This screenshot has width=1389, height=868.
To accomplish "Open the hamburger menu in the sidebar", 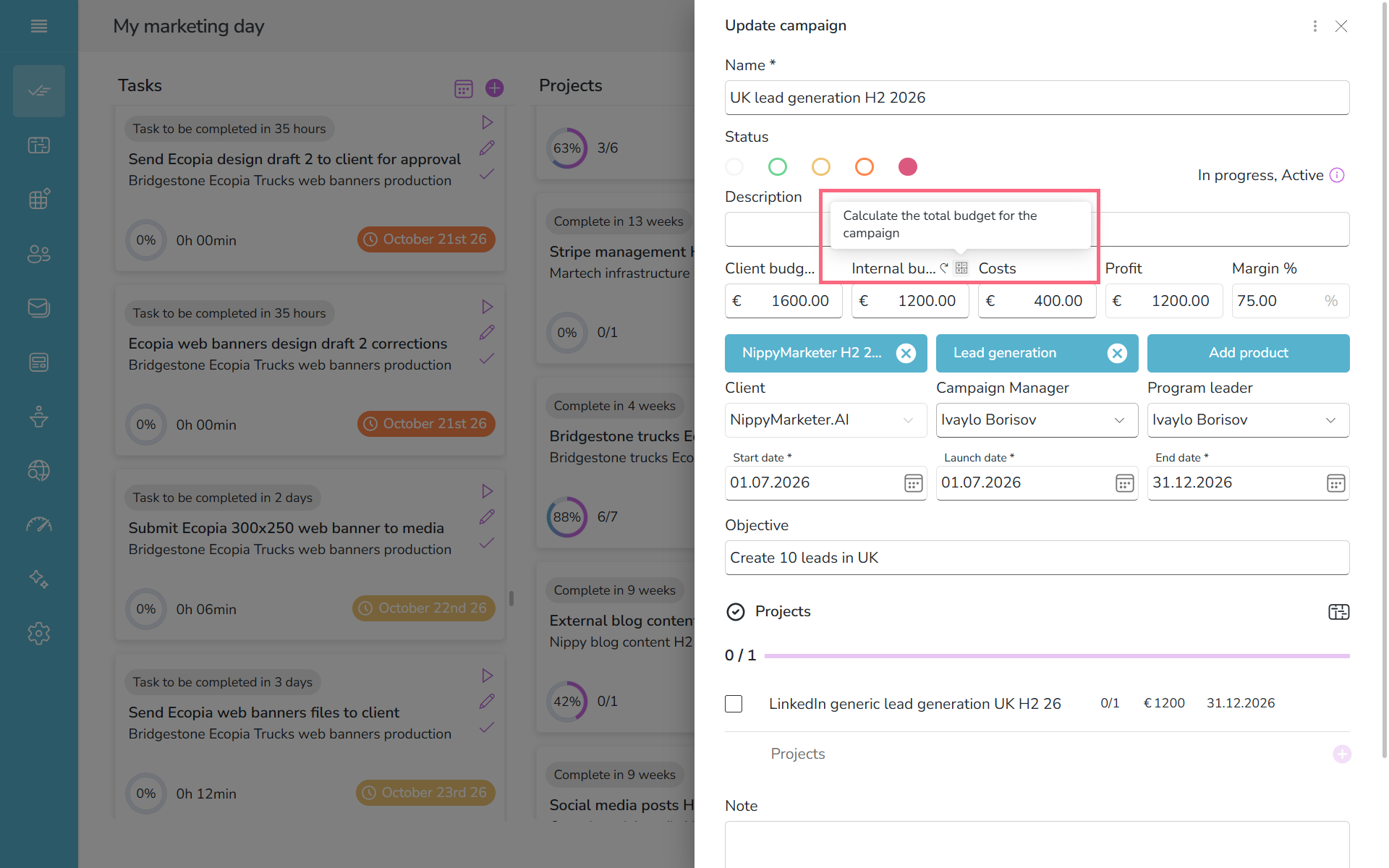I will pos(39,26).
